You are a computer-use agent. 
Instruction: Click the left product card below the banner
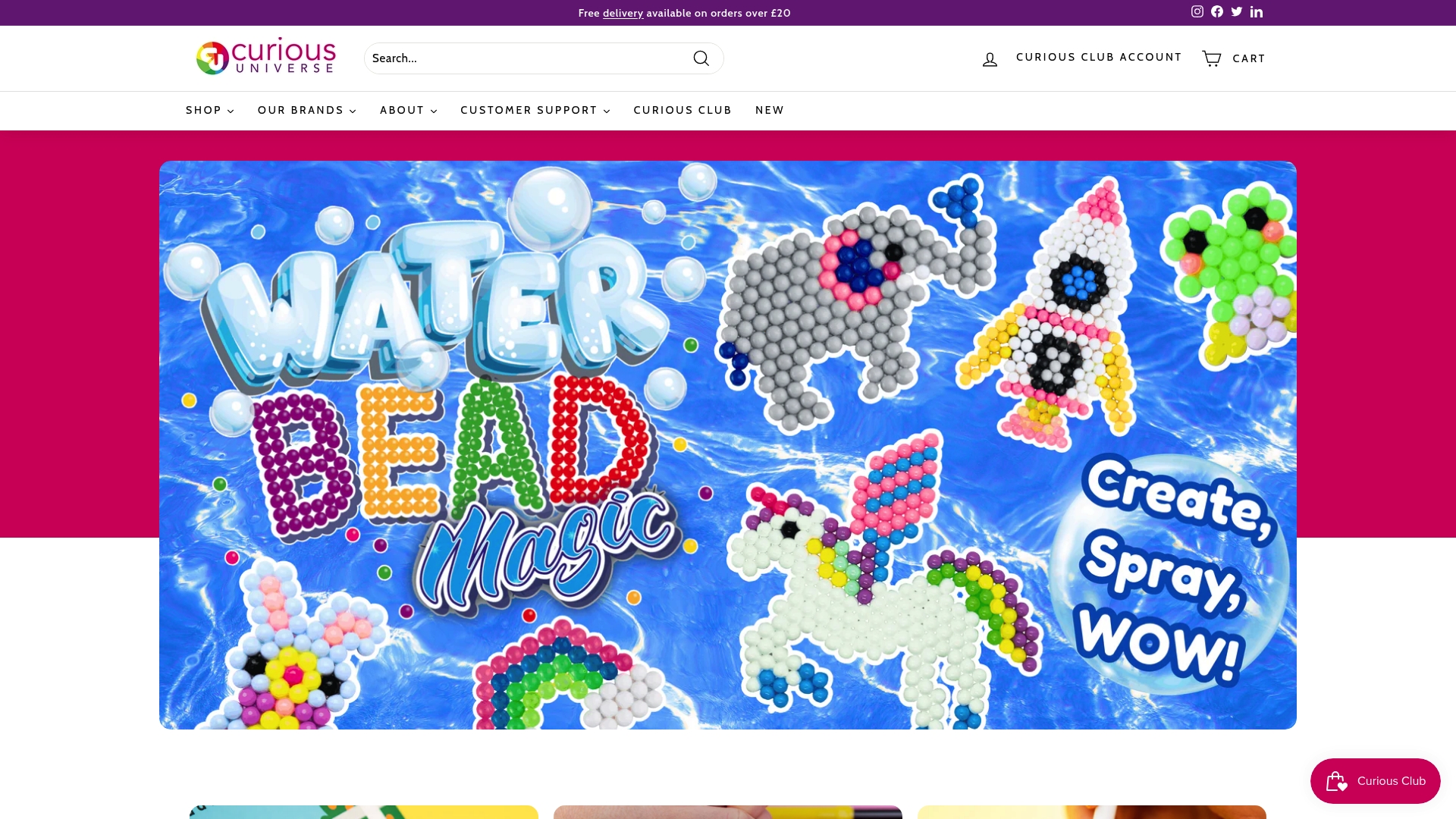pos(364,812)
